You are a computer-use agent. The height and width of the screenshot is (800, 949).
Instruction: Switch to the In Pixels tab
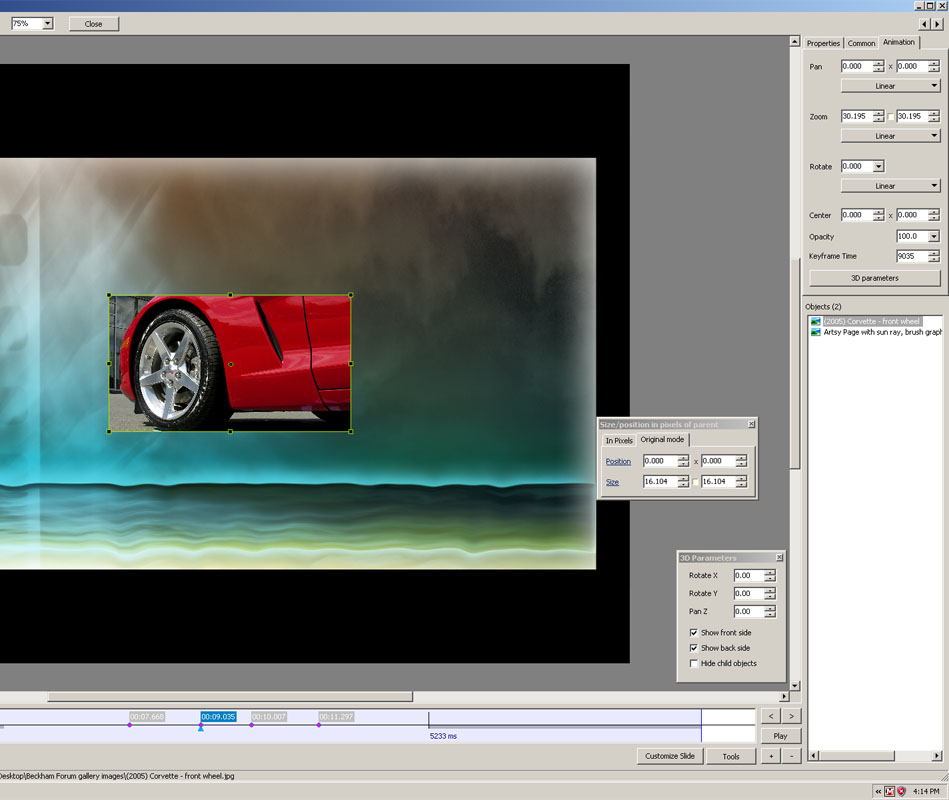click(x=619, y=440)
